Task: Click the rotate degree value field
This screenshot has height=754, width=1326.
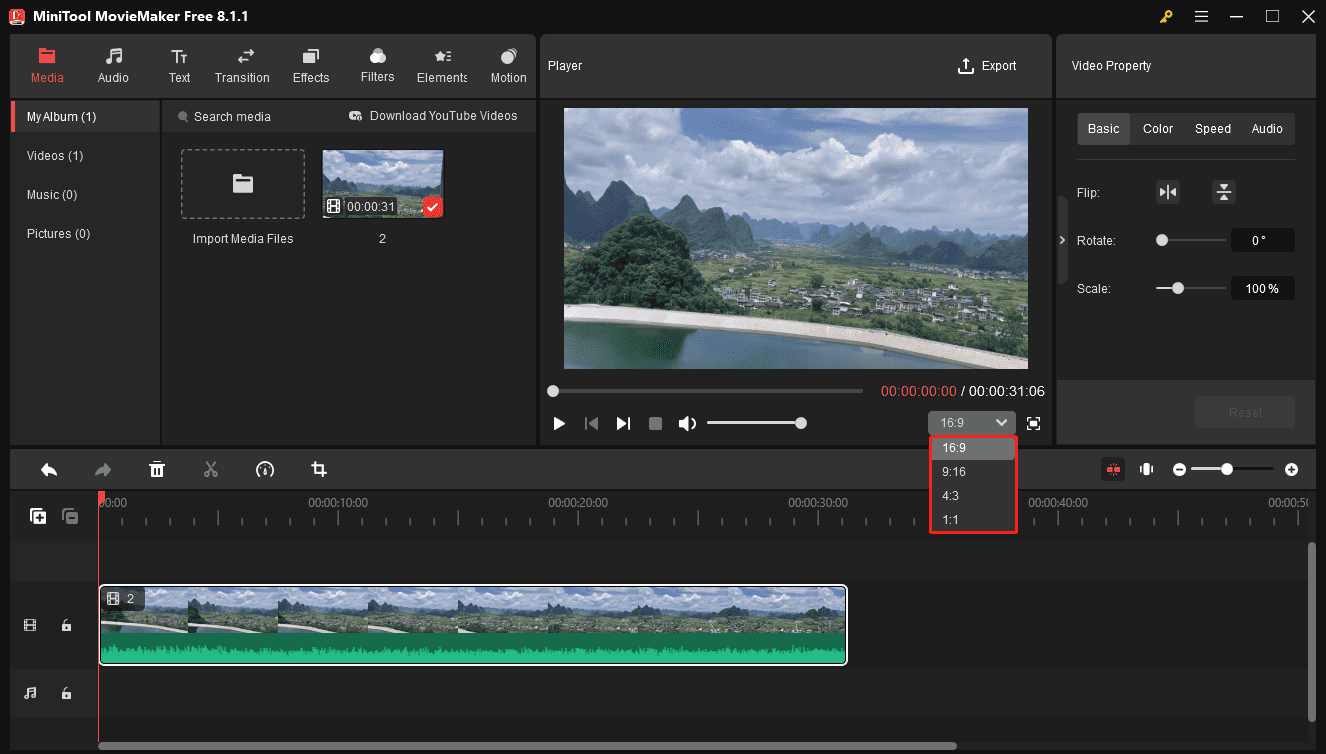Action: click(1263, 240)
